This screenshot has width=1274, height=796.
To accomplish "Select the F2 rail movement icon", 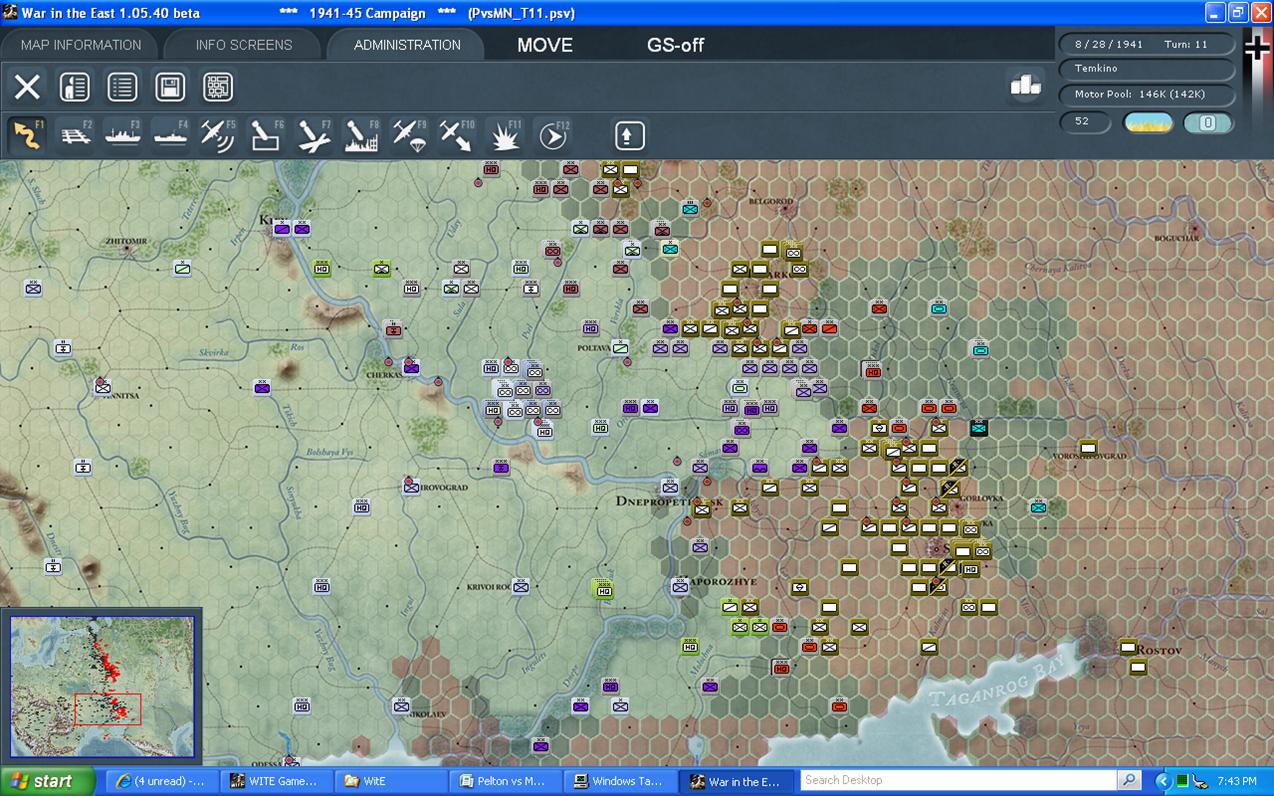I will [75, 135].
